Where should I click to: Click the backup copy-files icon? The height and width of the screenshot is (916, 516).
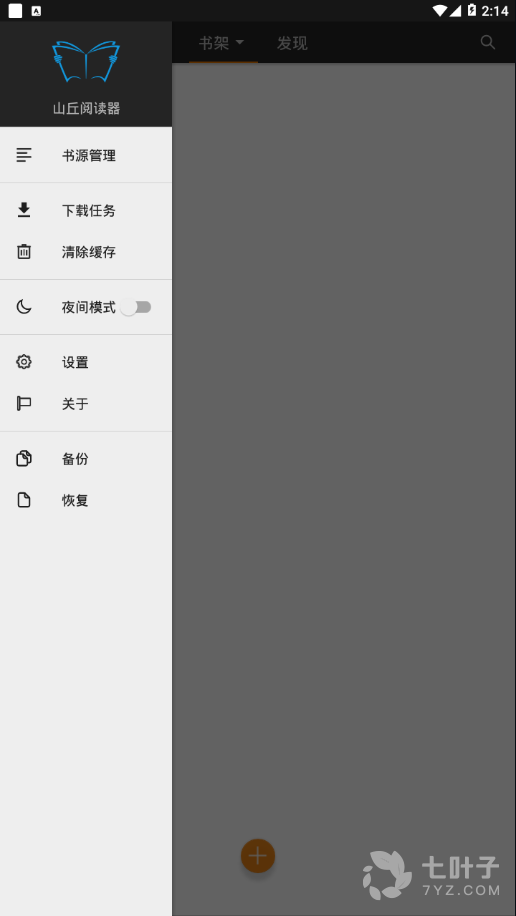(x=24, y=459)
